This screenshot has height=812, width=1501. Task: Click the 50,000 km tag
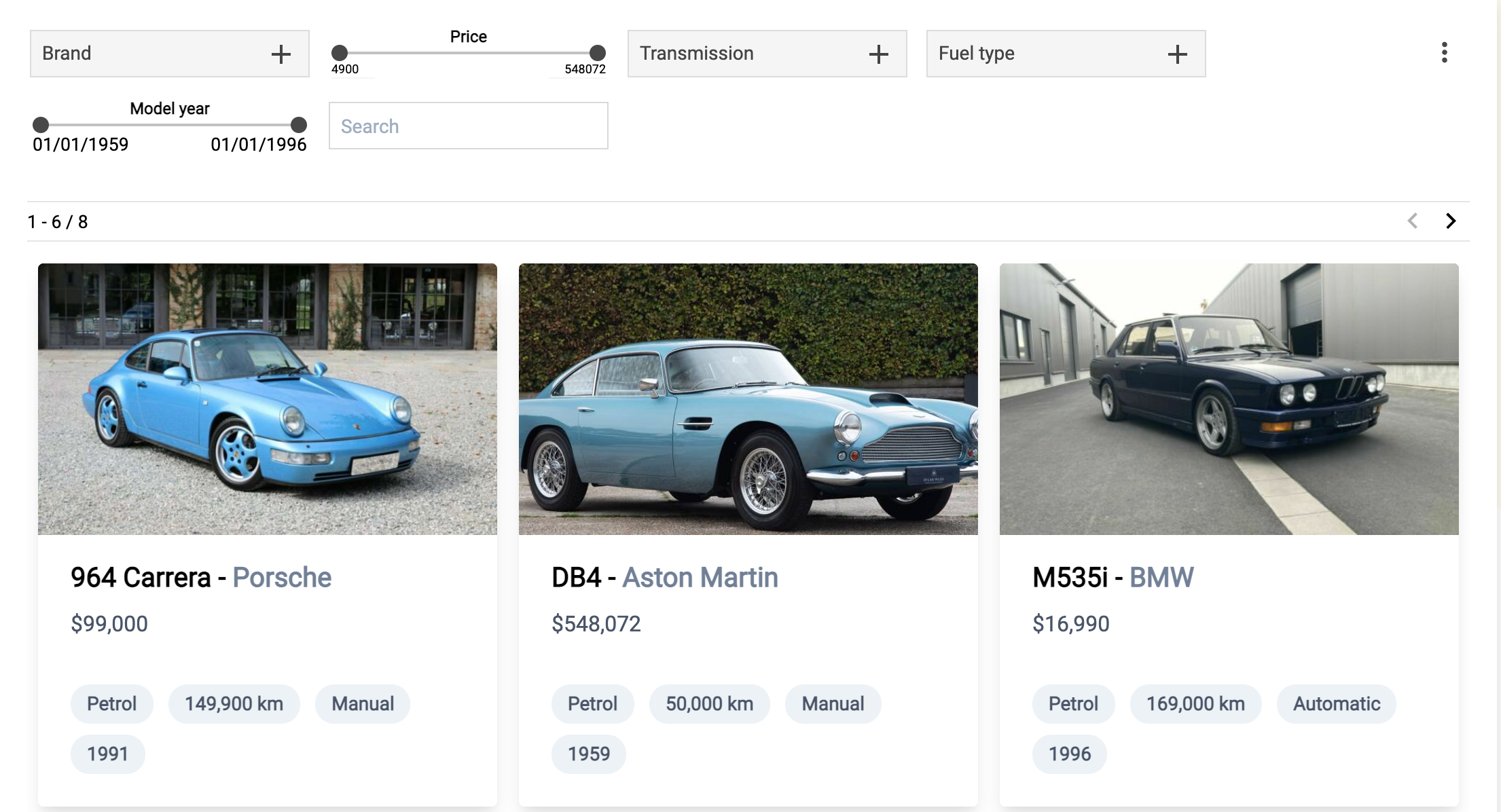coord(710,704)
